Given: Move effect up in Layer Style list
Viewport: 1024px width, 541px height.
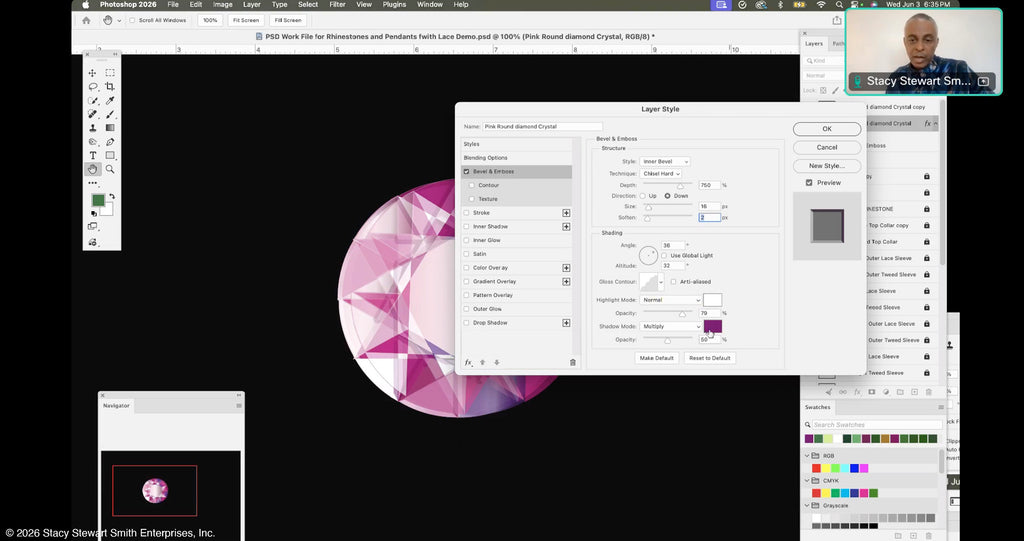Looking at the screenshot, I should pyautogui.click(x=483, y=362).
